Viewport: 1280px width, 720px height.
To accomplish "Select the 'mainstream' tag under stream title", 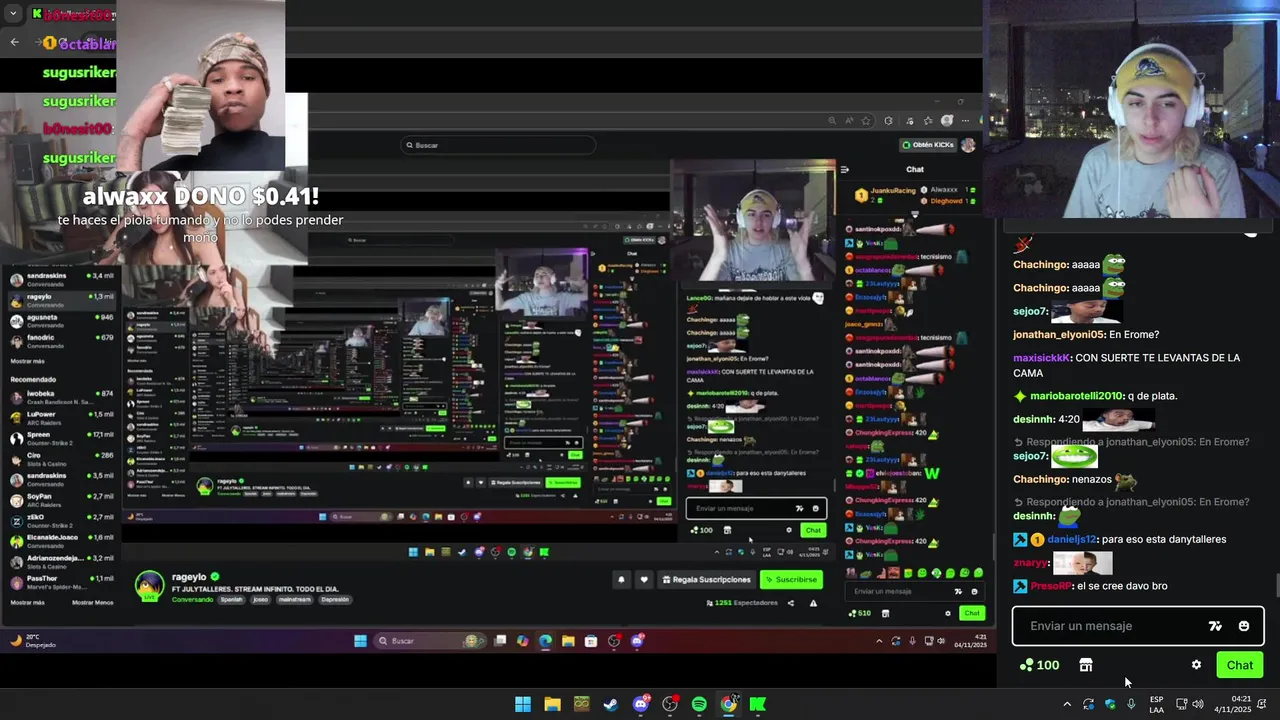I will pos(294,600).
